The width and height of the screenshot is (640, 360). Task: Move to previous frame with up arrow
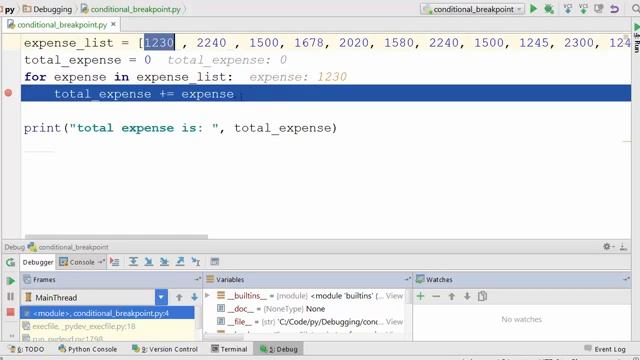pyautogui.click(x=179, y=297)
